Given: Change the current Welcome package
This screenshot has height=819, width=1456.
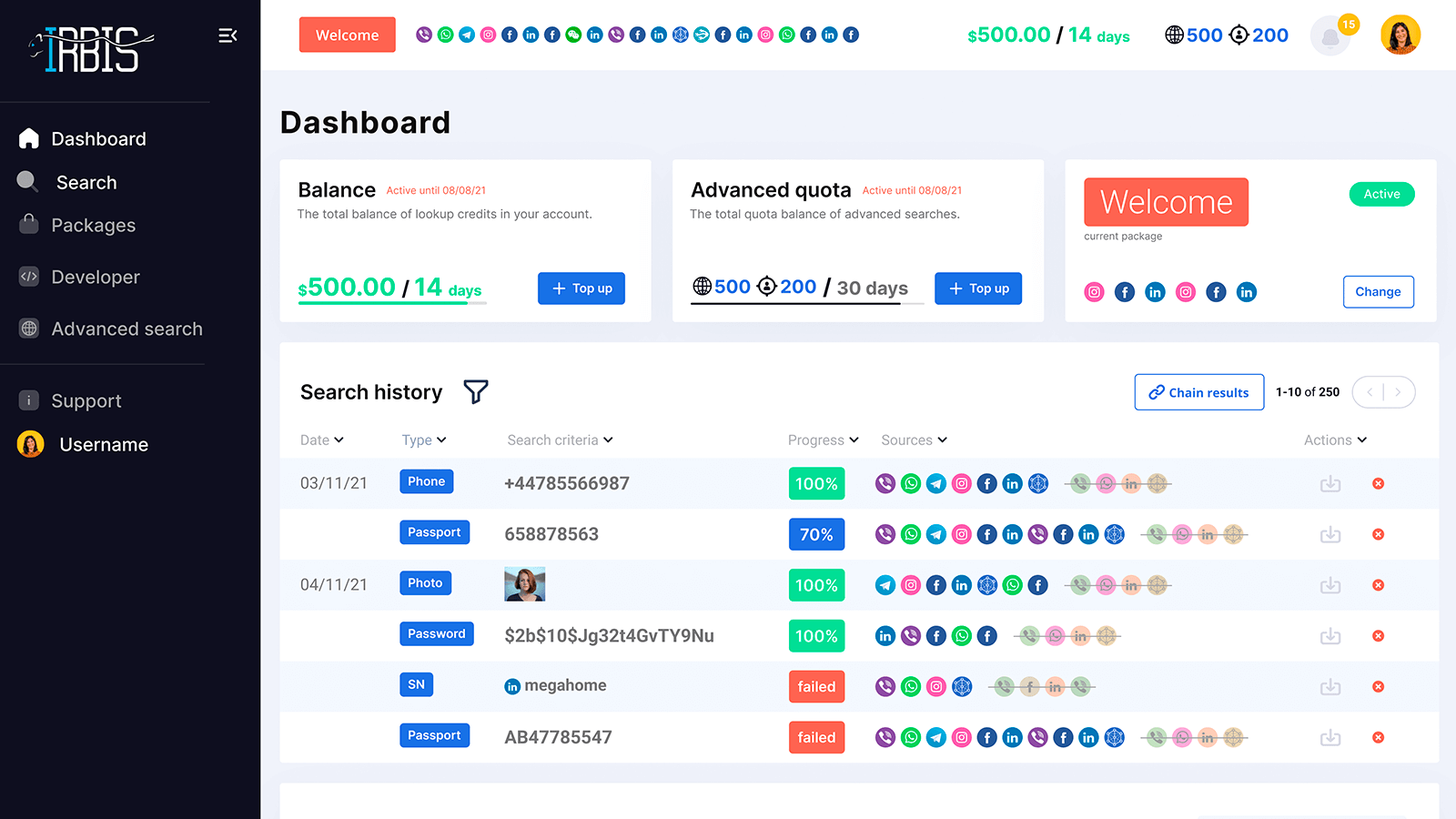Looking at the screenshot, I should point(1378,291).
